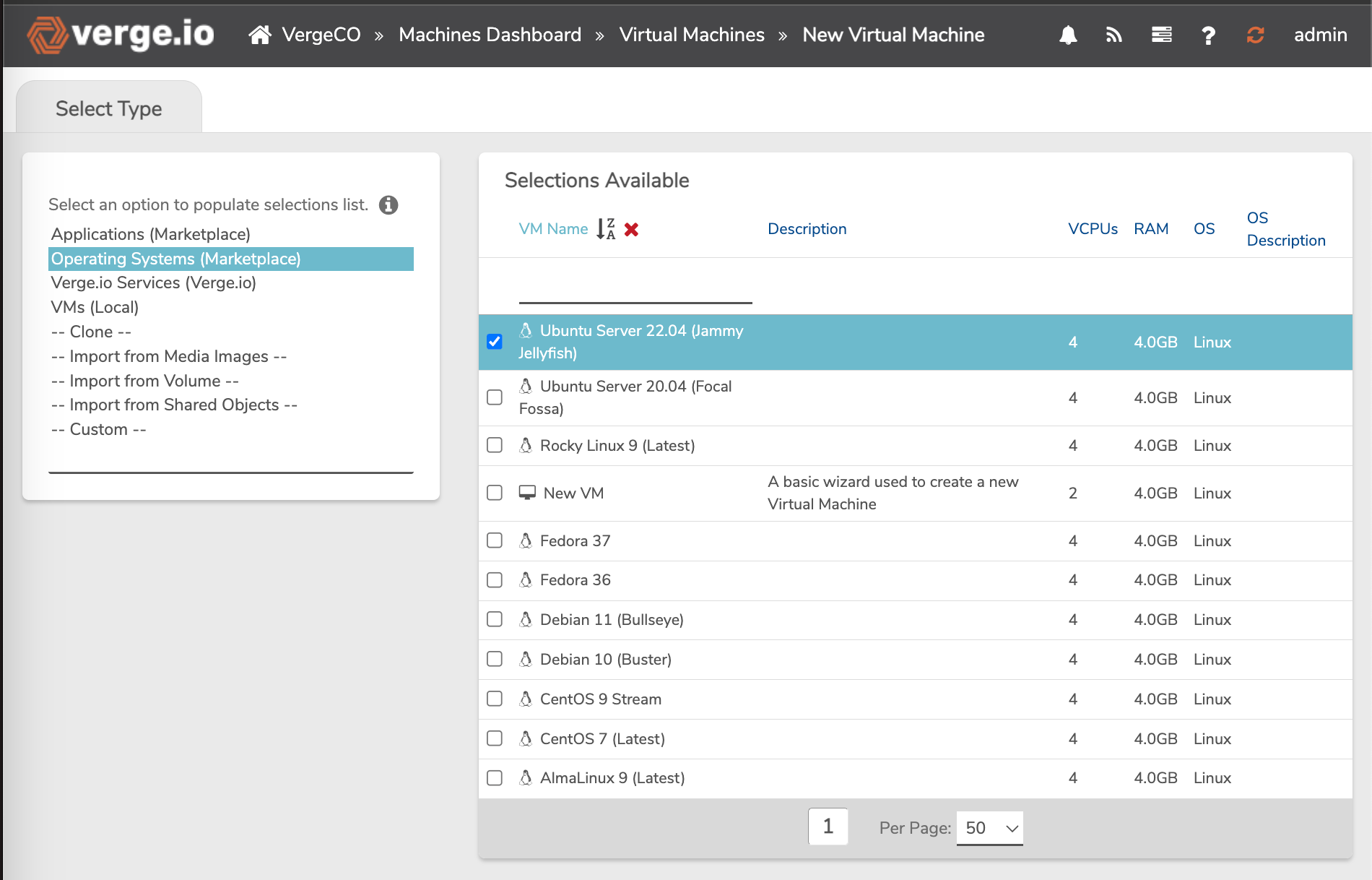Click the penguin icon beside AlmaLinux 9
The image size is (1372, 880).
point(526,777)
